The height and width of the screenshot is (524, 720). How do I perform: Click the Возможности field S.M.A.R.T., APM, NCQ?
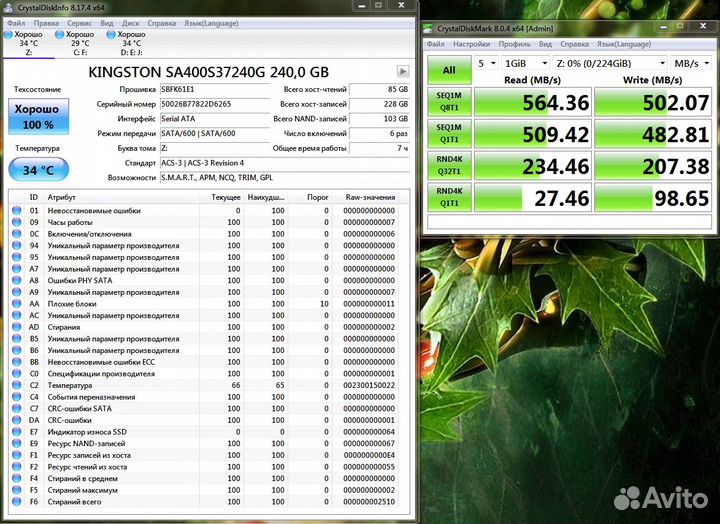tap(285, 178)
